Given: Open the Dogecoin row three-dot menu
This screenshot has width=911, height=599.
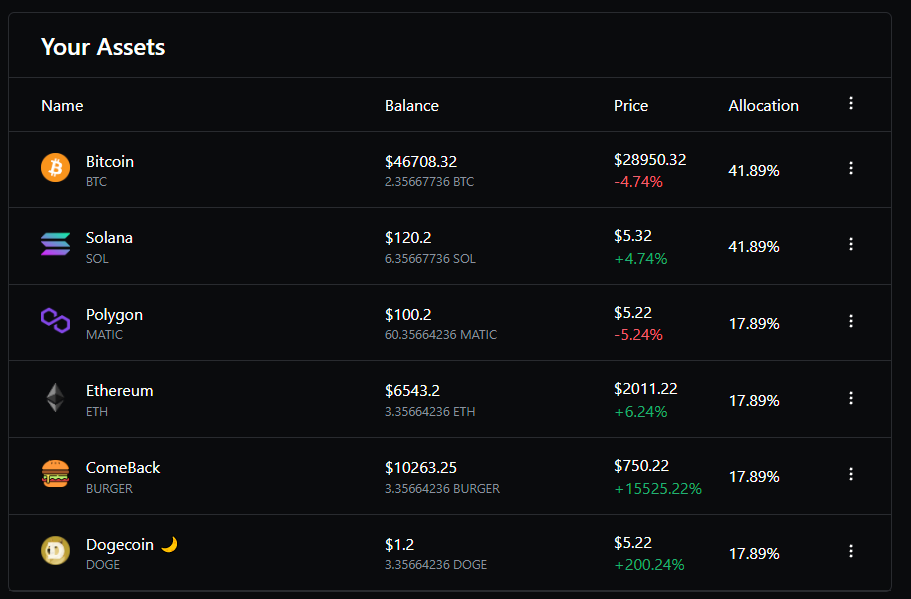Looking at the screenshot, I should (851, 551).
